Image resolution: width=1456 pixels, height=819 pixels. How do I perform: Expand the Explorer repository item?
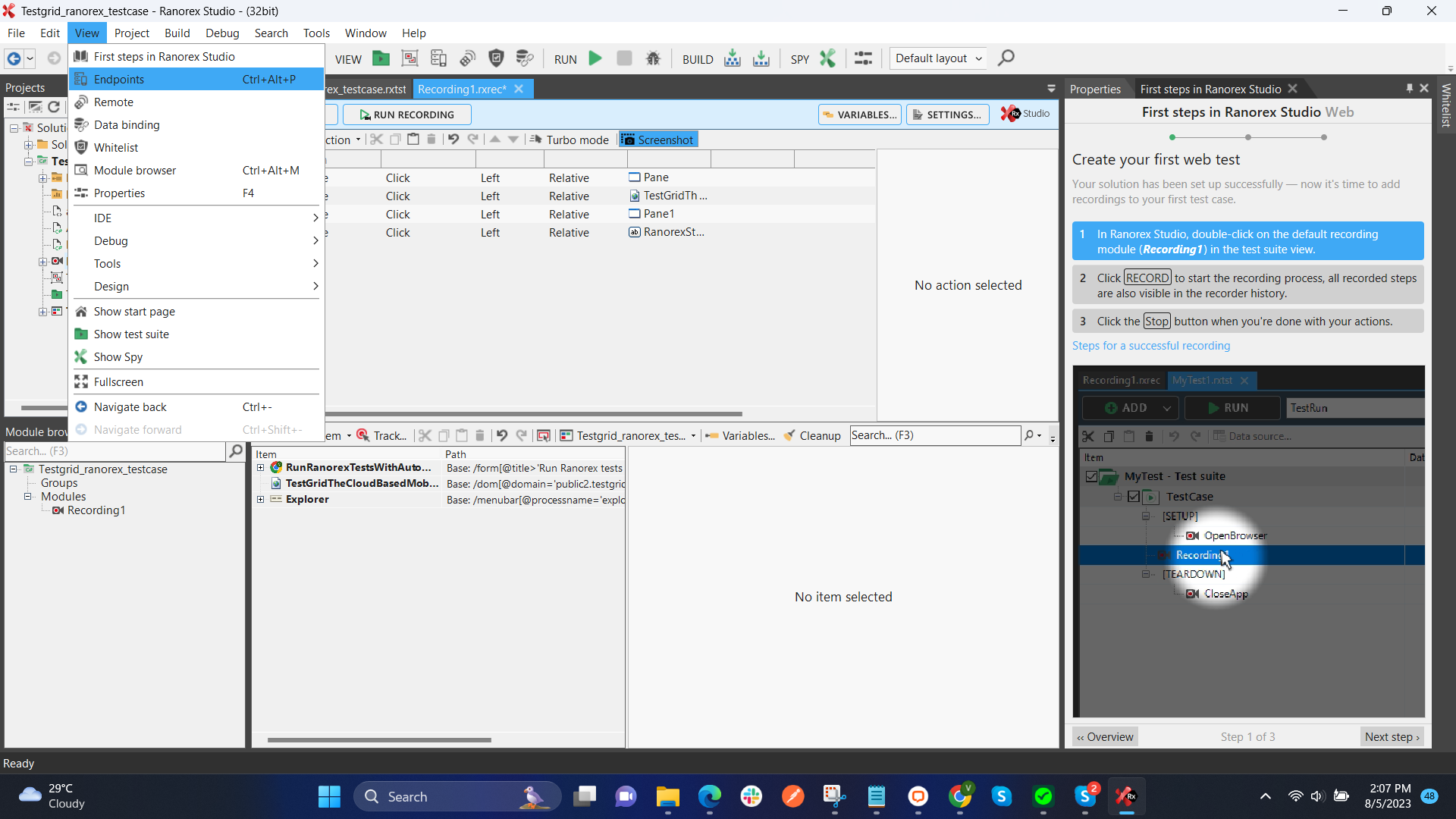point(261,500)
